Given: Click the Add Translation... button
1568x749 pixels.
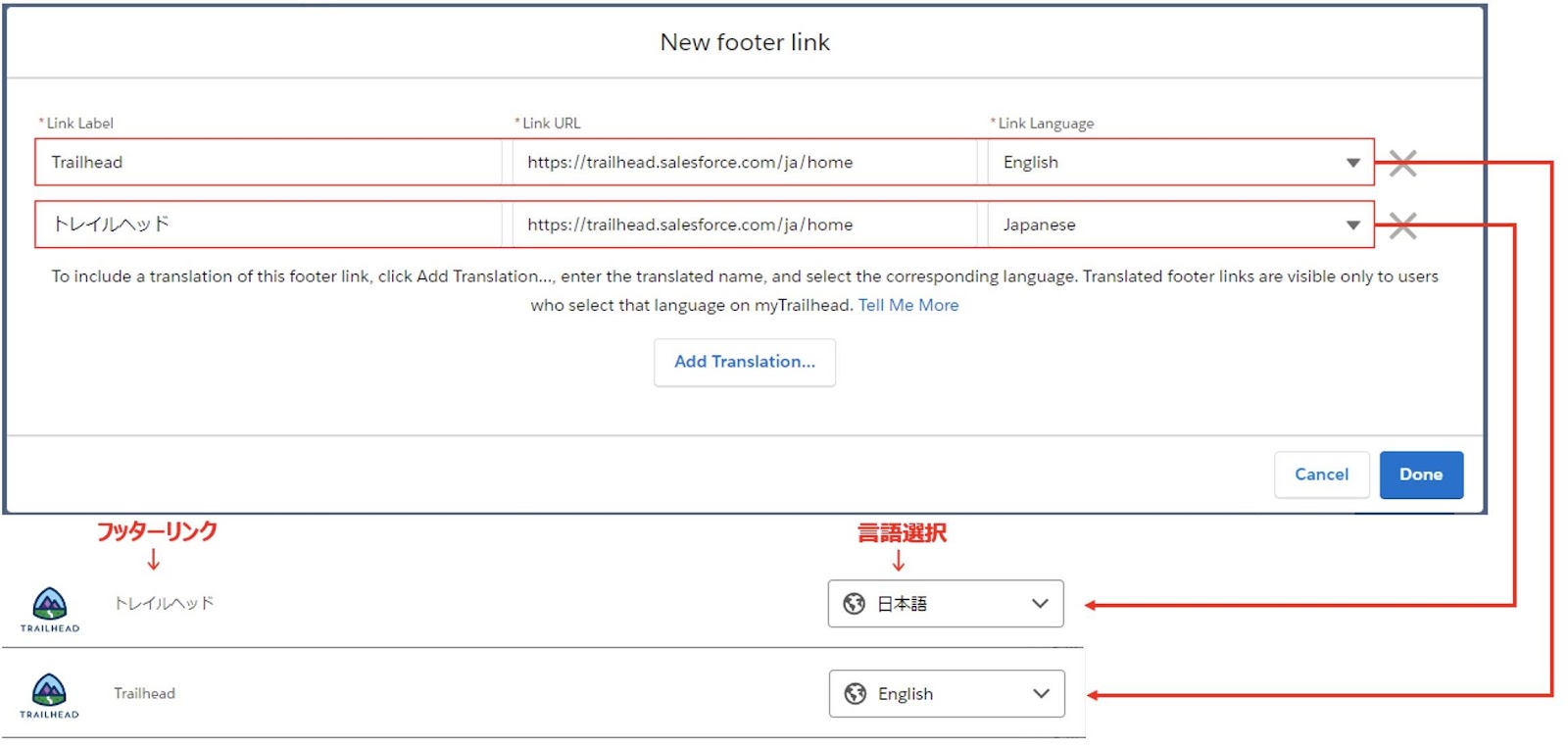Looking at the screenshot, I should (x=745, y=362).
